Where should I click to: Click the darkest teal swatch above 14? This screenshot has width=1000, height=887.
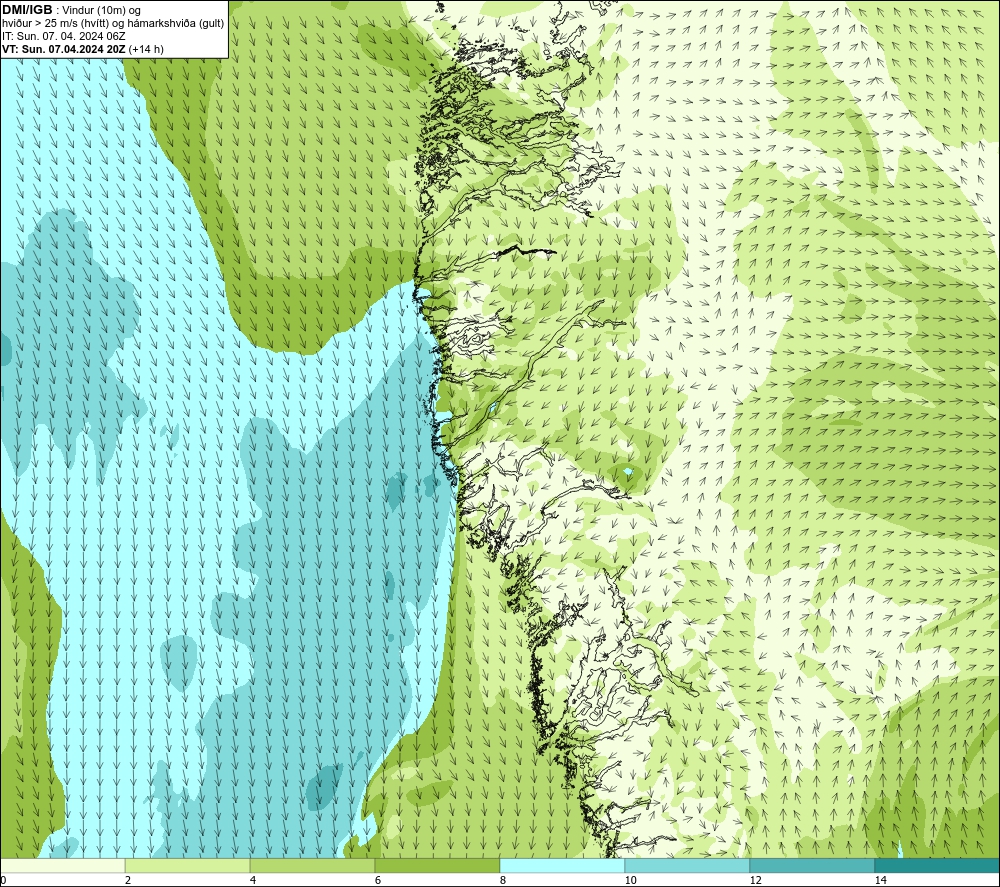pyautogui.click(x=937, y=866)
